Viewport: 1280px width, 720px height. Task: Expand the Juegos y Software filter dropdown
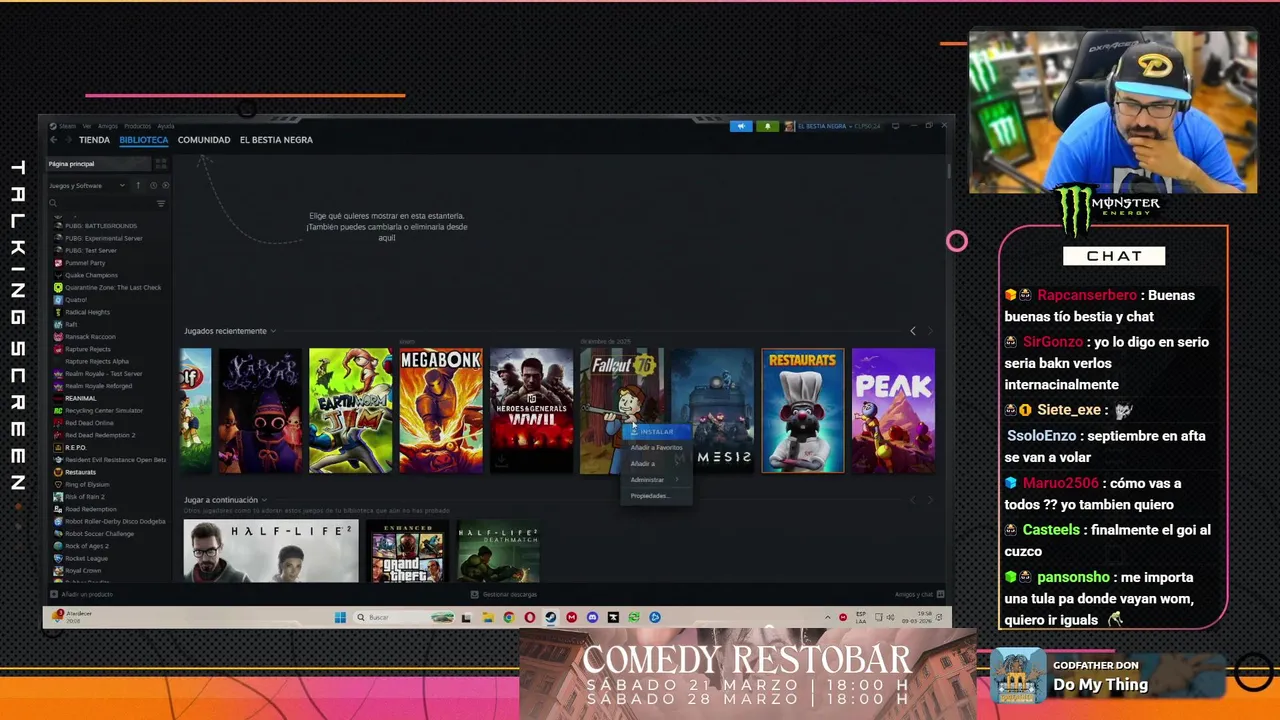click(x=87, y=185)
